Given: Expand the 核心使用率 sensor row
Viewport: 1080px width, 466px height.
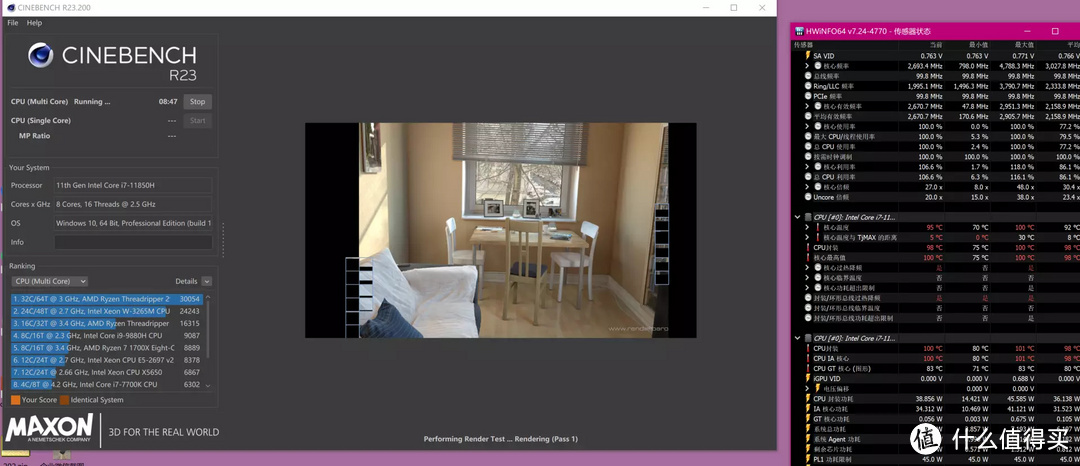Looking at the screenshot, I should click(807, 127).
